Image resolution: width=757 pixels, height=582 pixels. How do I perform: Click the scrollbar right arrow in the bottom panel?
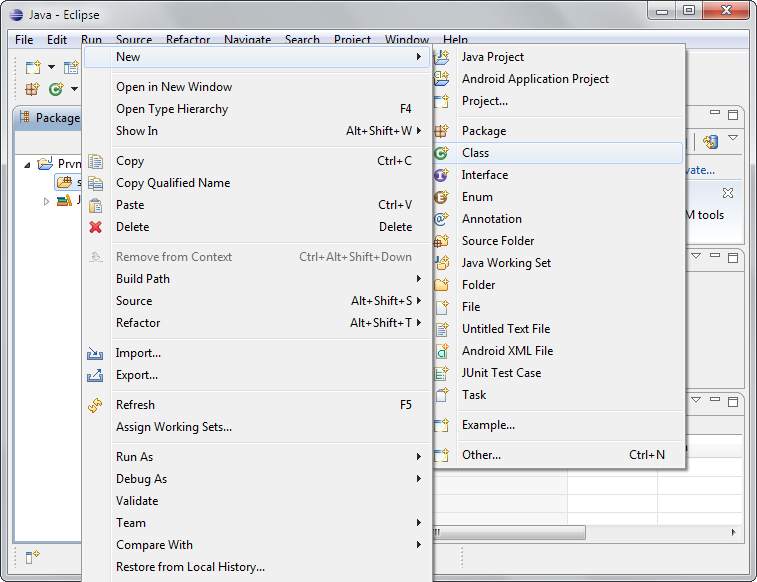coord(733,532)
